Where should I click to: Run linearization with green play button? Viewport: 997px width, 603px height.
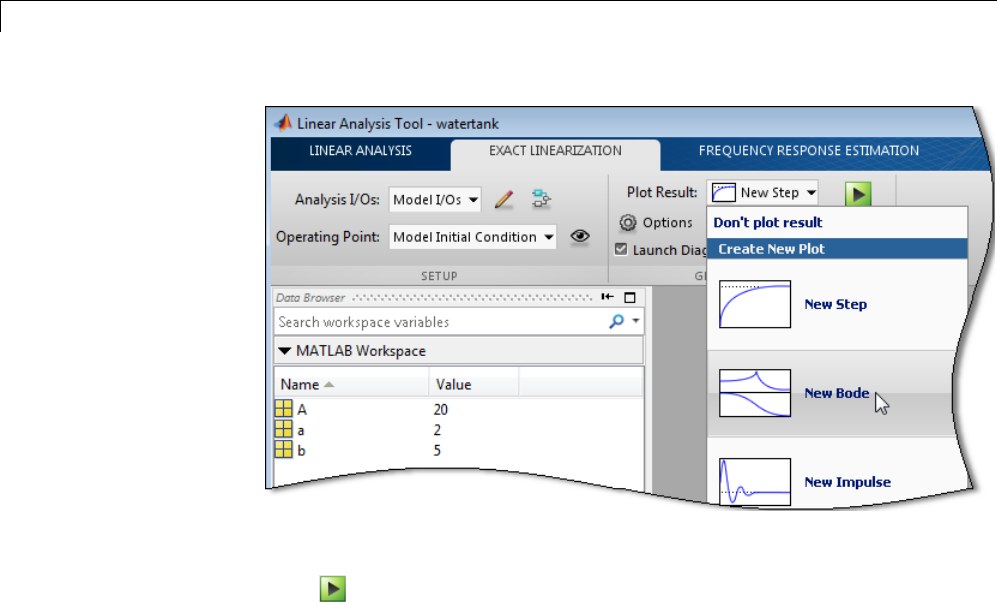click(858, 193)
